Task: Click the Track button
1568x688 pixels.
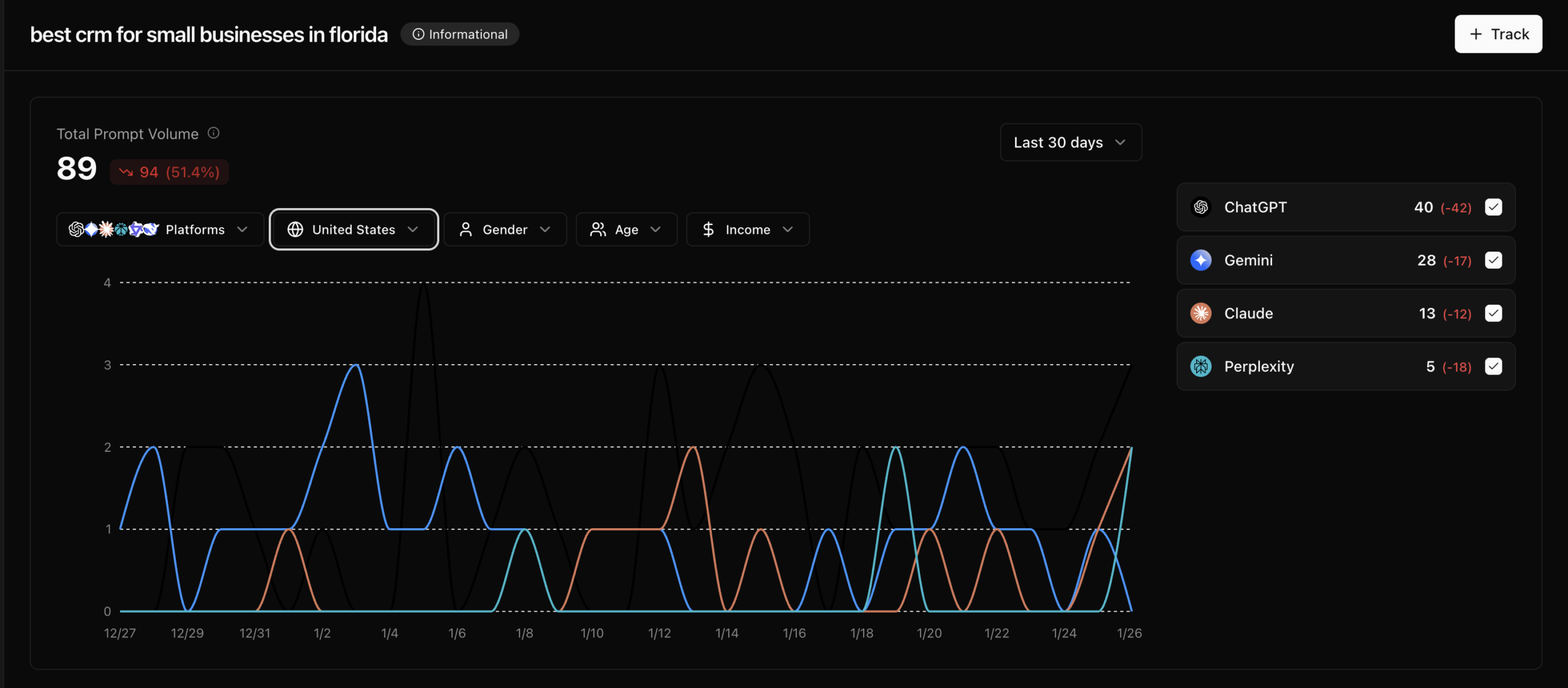Action: 1498,34
